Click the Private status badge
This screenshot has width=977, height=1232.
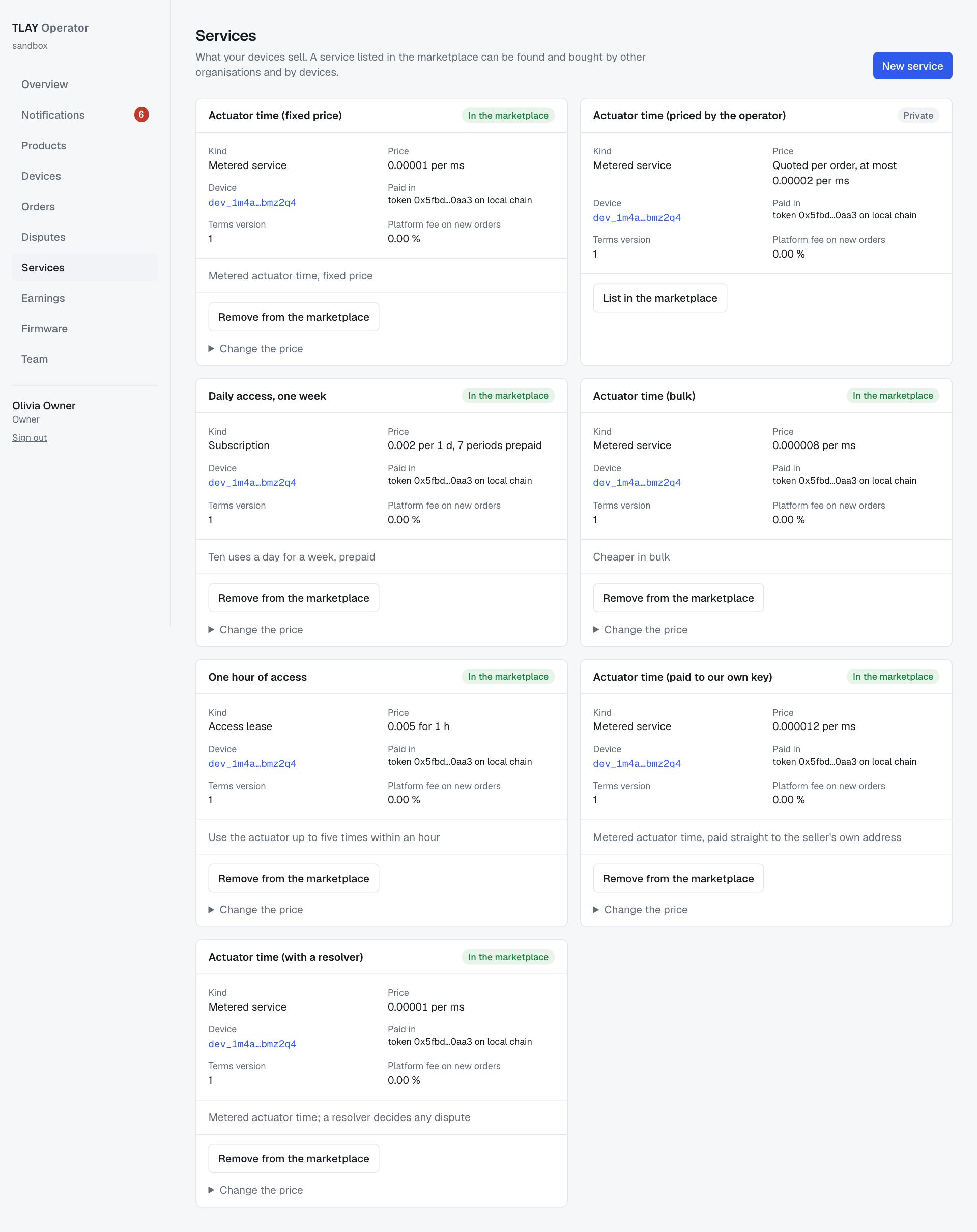917,116
